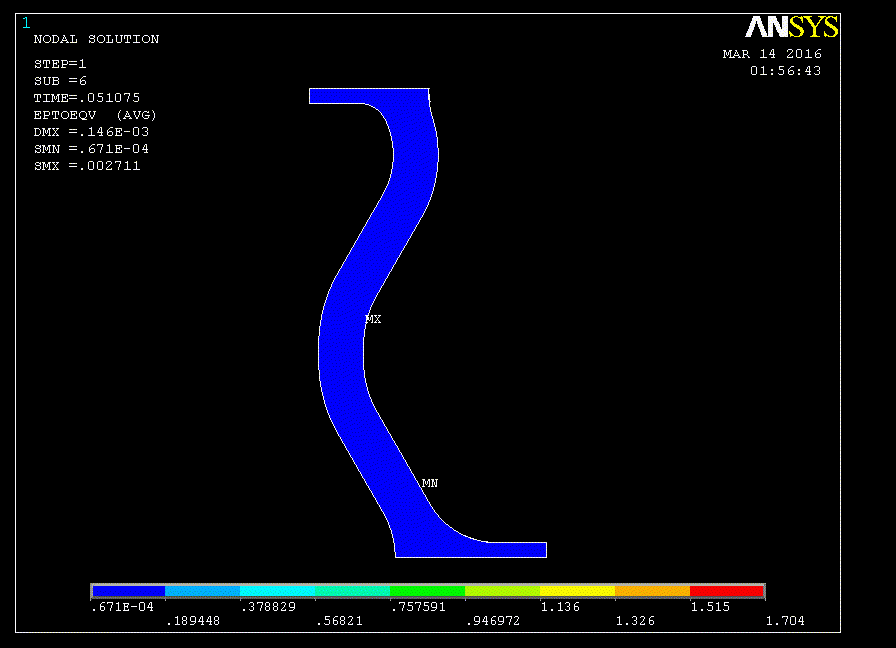Image resolution: width=896 pixels, height=648 pixels.
Task: Click the SMX =.002711 value
Action: tap(87, 166)
